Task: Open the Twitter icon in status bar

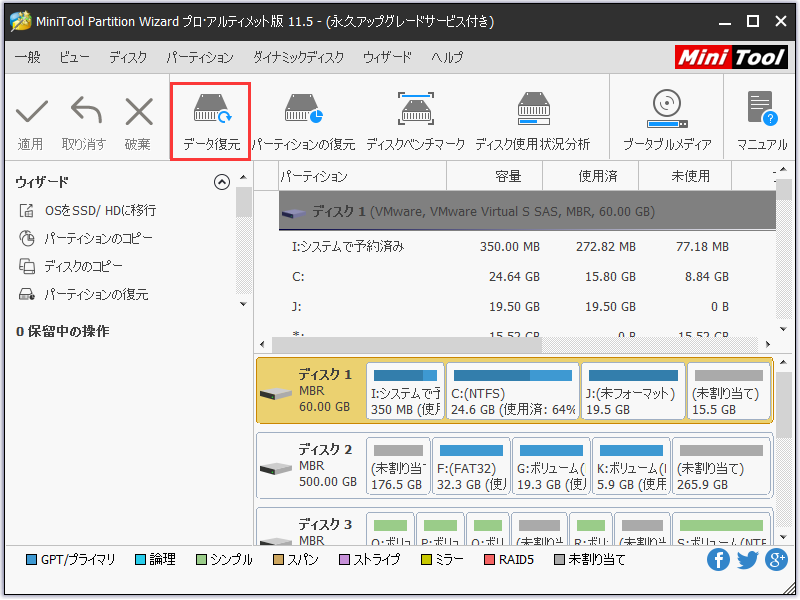Action: tap(747, 560)
